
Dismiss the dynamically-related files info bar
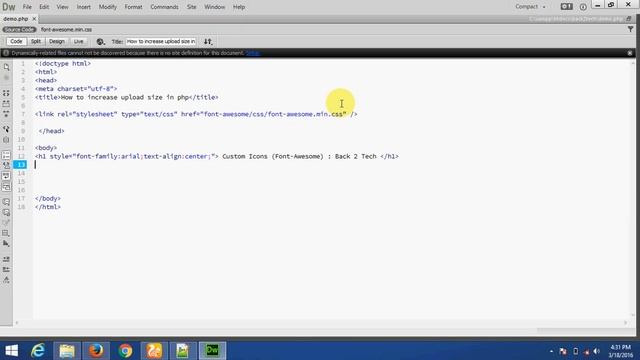[630, 53]
